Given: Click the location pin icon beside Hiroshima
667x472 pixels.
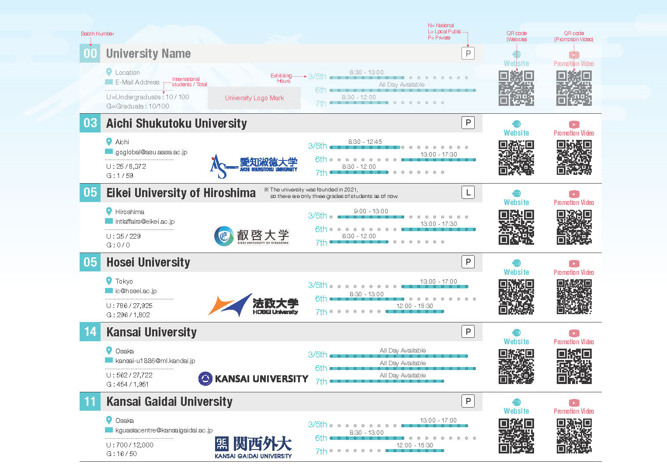Looking at the screenshot, I should coord(109,211).
